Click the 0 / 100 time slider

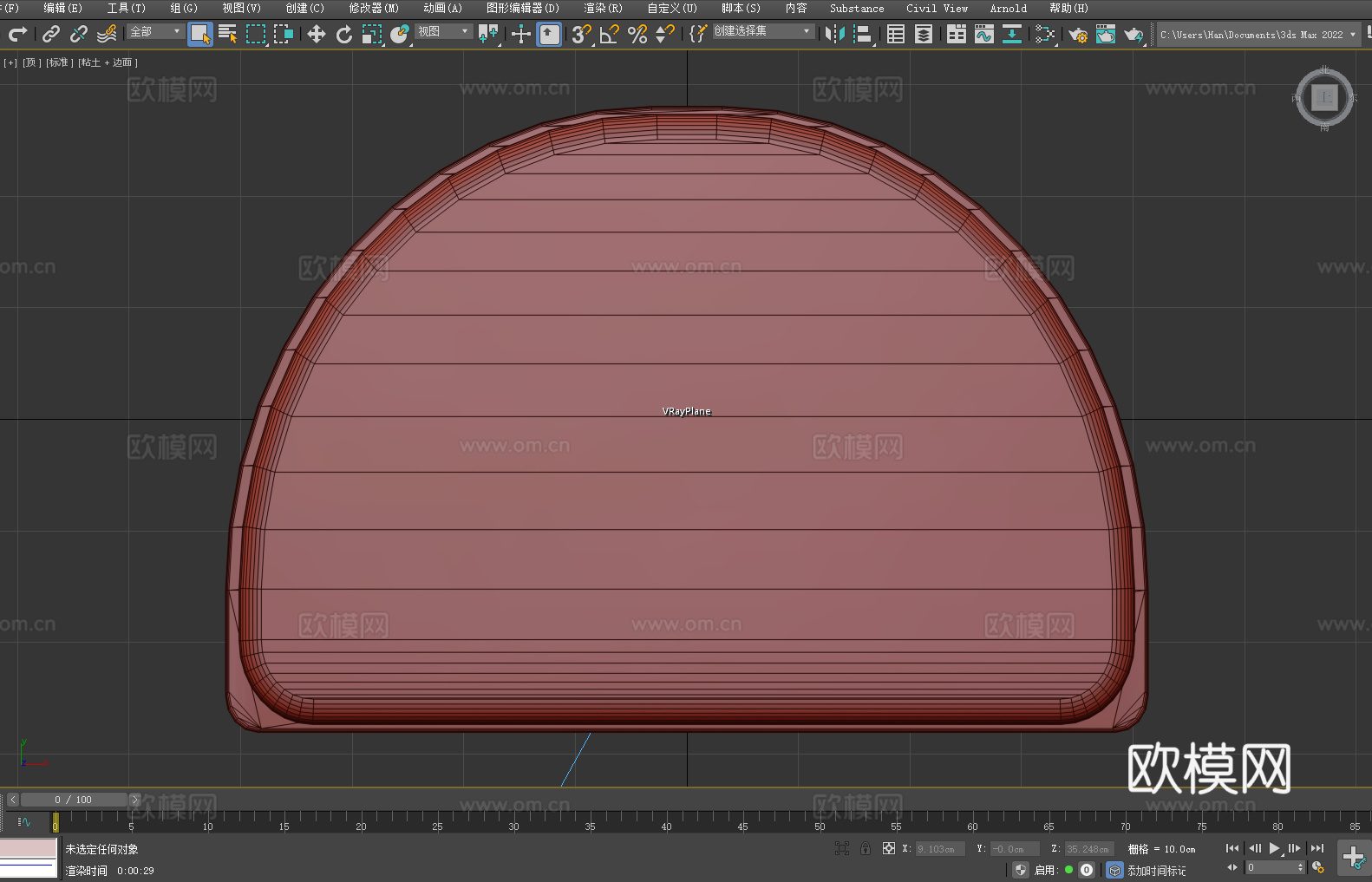(74, 800)
